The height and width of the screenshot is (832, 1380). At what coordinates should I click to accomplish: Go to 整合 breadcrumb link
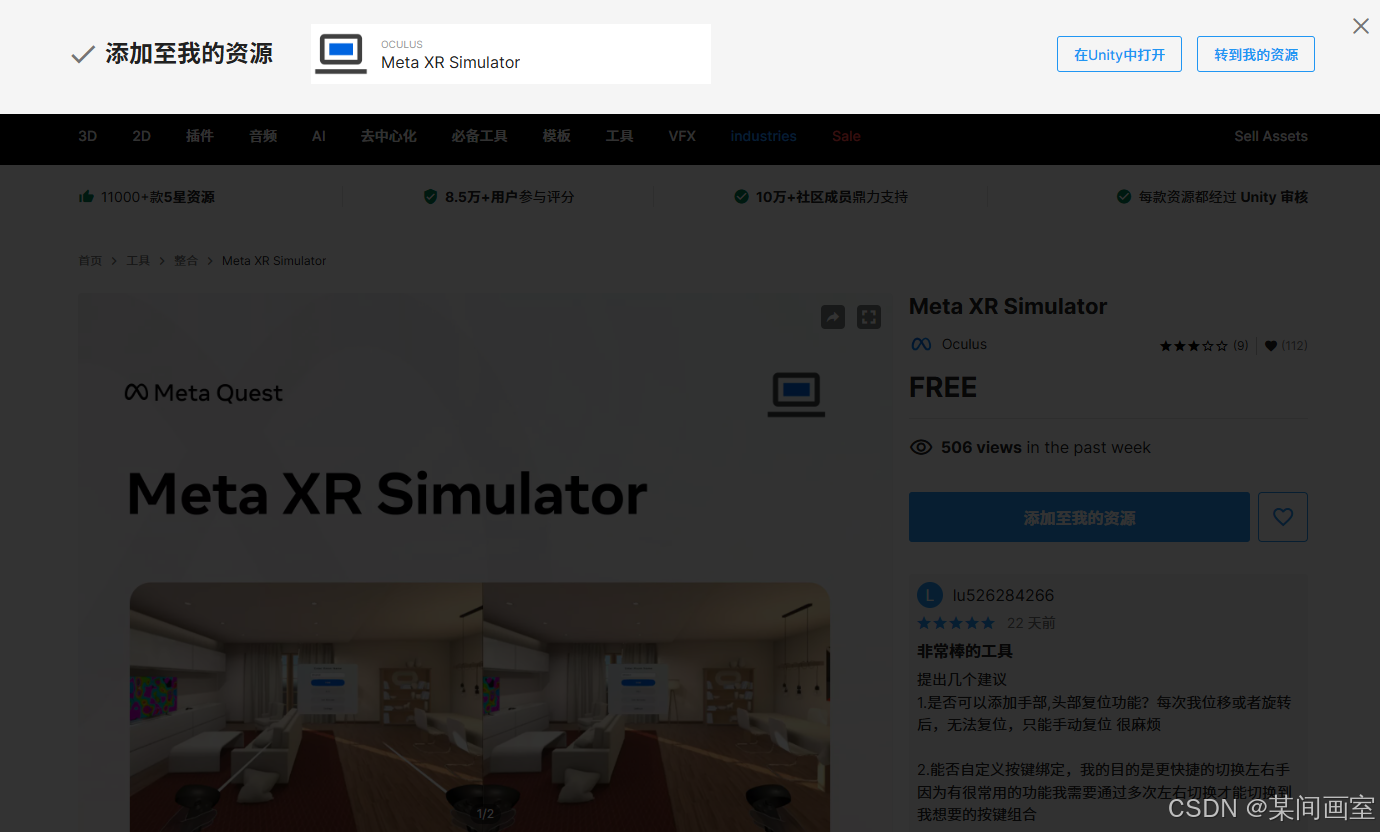(x=186, y=261)
